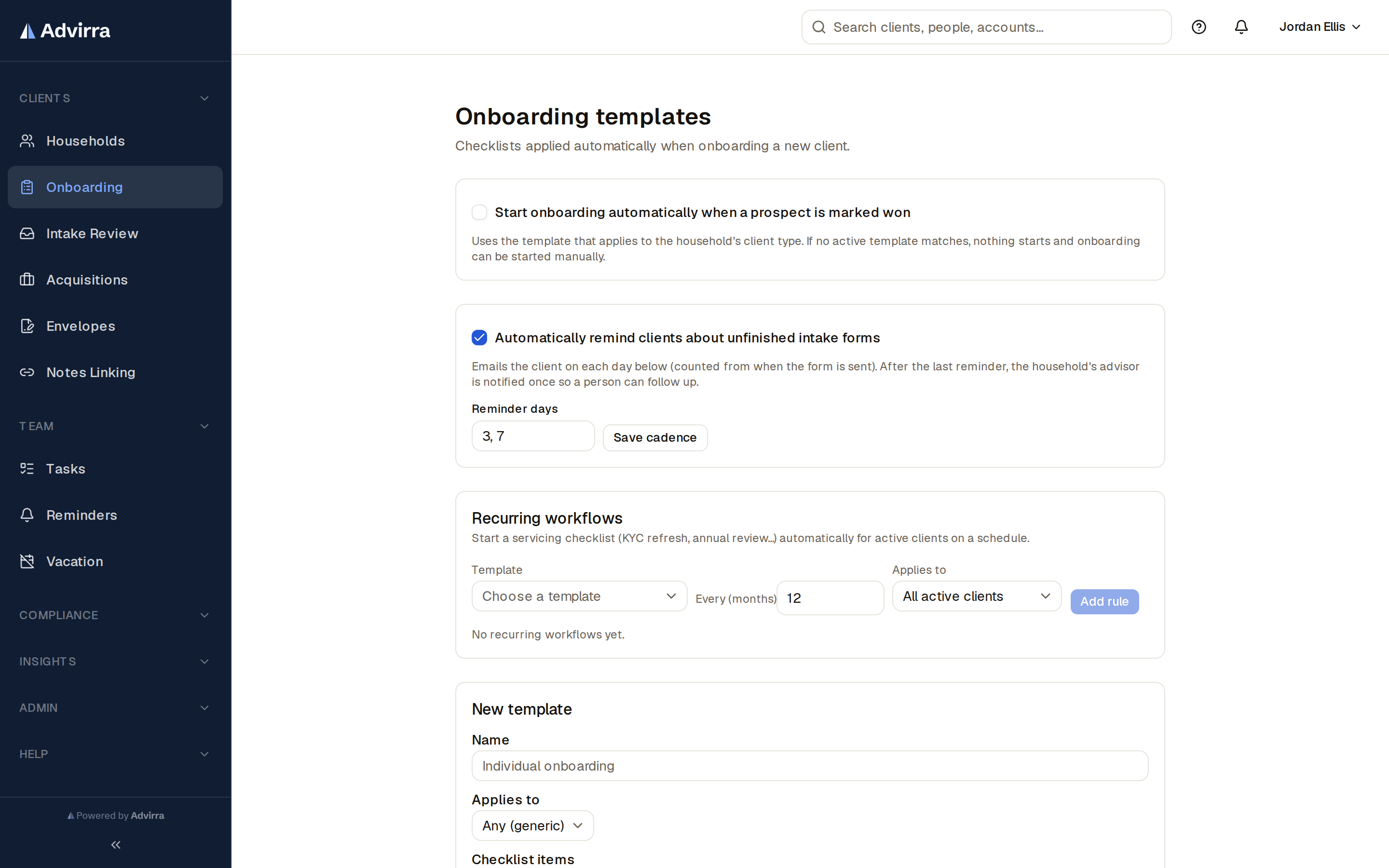Image resolution: width=1389 pixels, height=868 pixels.
Task: Click the Notes Linking chain icon
Action: (27, 373)
